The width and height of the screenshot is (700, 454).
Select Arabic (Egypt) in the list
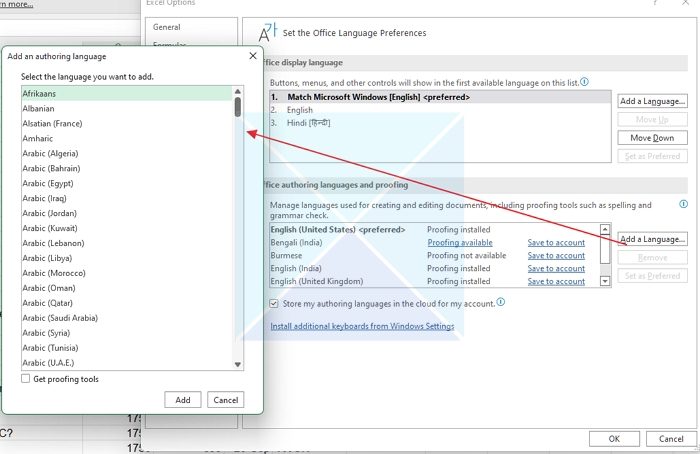coord(127,183)
